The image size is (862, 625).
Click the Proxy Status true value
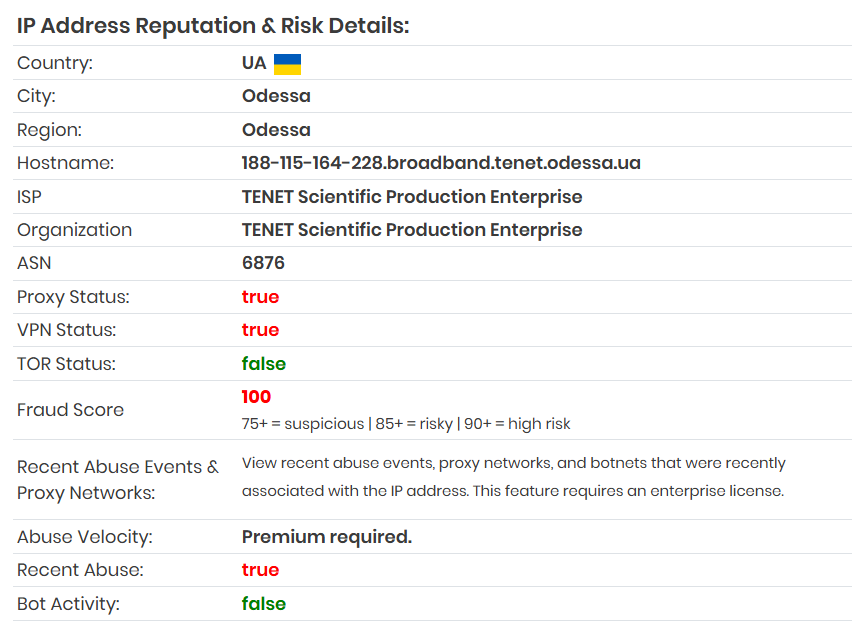pos(260,297)
